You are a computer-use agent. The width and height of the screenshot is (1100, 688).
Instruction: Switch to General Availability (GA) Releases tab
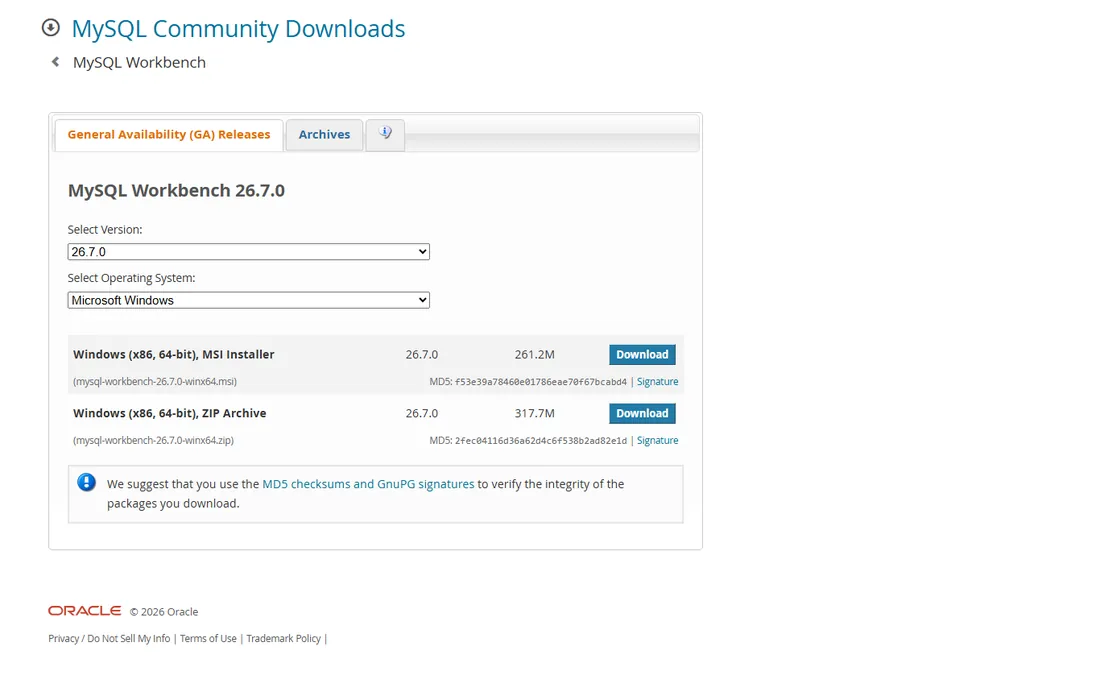(x=168, y=135)
